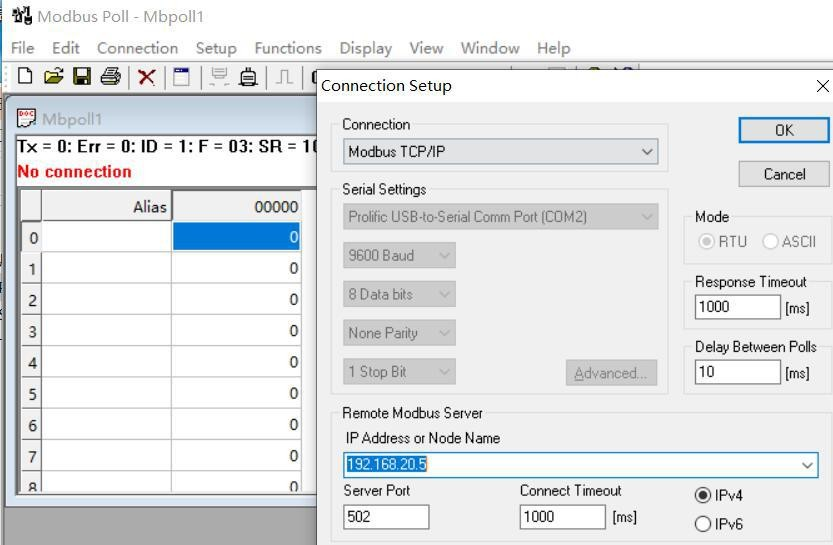Viewport: 833px width, 545px height.
Task: Click the value cell in row 5
Action: coord(236,393)
